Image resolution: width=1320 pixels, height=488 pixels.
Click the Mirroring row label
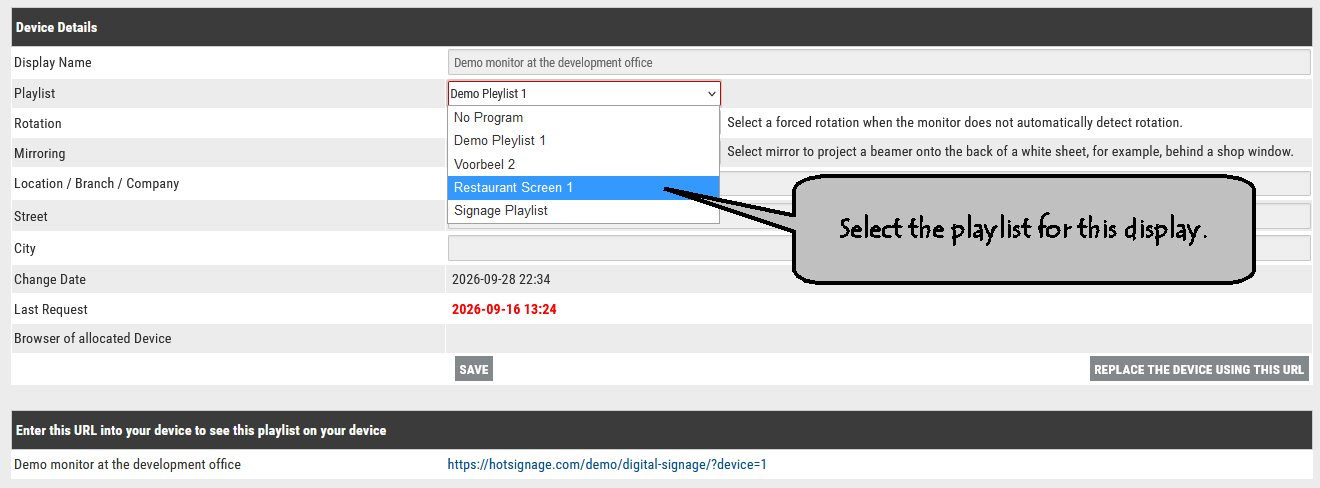coord(40,154)
